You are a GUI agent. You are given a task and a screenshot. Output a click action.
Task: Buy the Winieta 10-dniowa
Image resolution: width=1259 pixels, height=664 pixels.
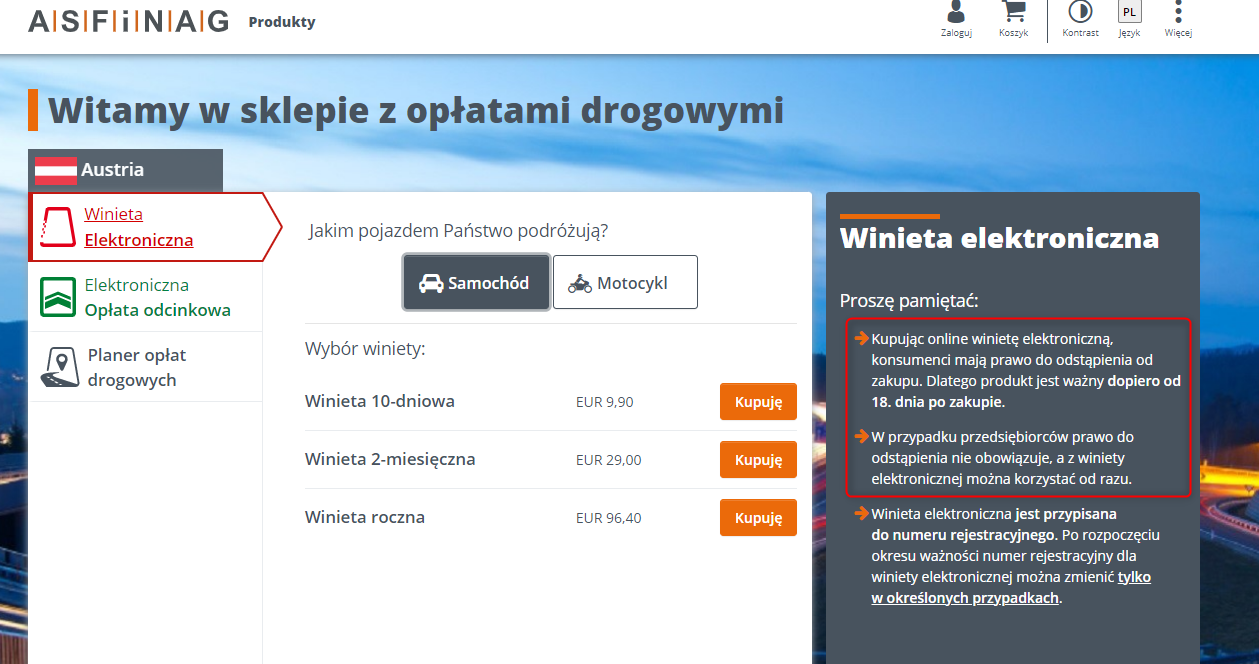click(x=758, y=402)
